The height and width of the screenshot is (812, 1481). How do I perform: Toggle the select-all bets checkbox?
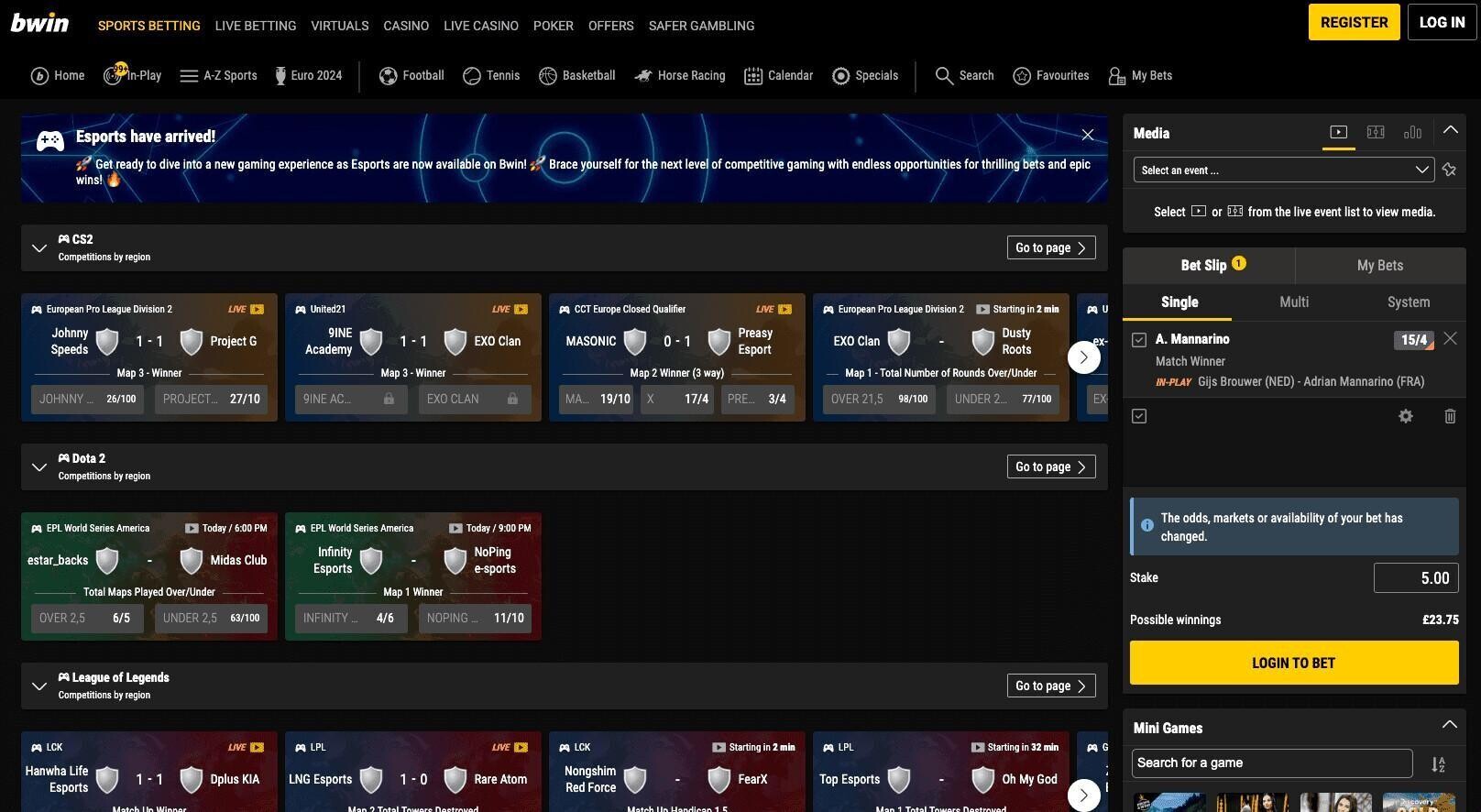coord(1139,416)
